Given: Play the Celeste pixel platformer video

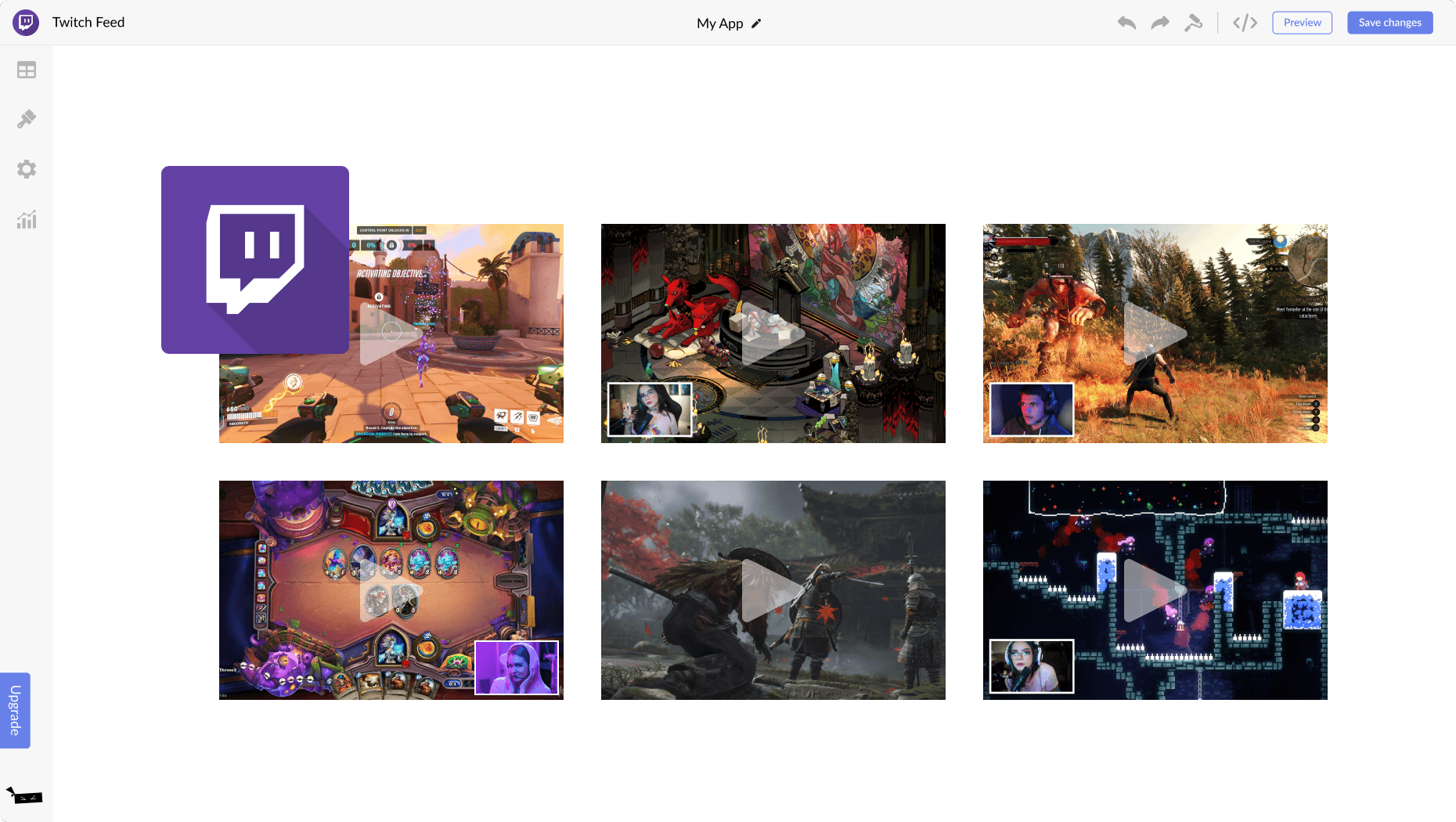Looking at the screenshot, I should pos(1155,590).
